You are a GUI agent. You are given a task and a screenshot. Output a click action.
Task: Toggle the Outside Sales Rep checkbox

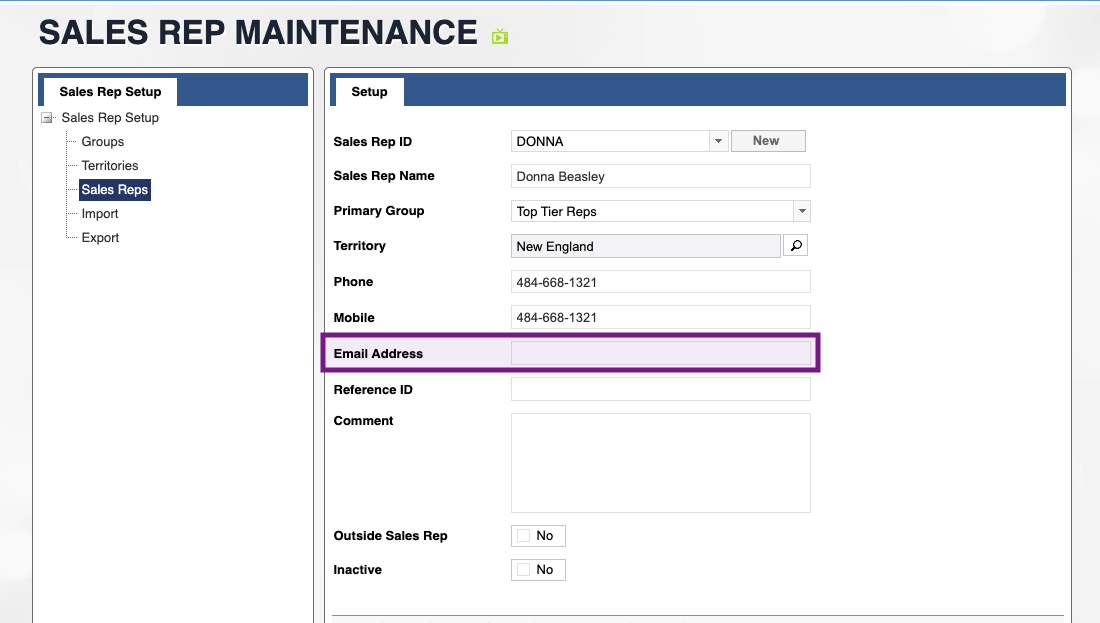(x=524, y=536)
